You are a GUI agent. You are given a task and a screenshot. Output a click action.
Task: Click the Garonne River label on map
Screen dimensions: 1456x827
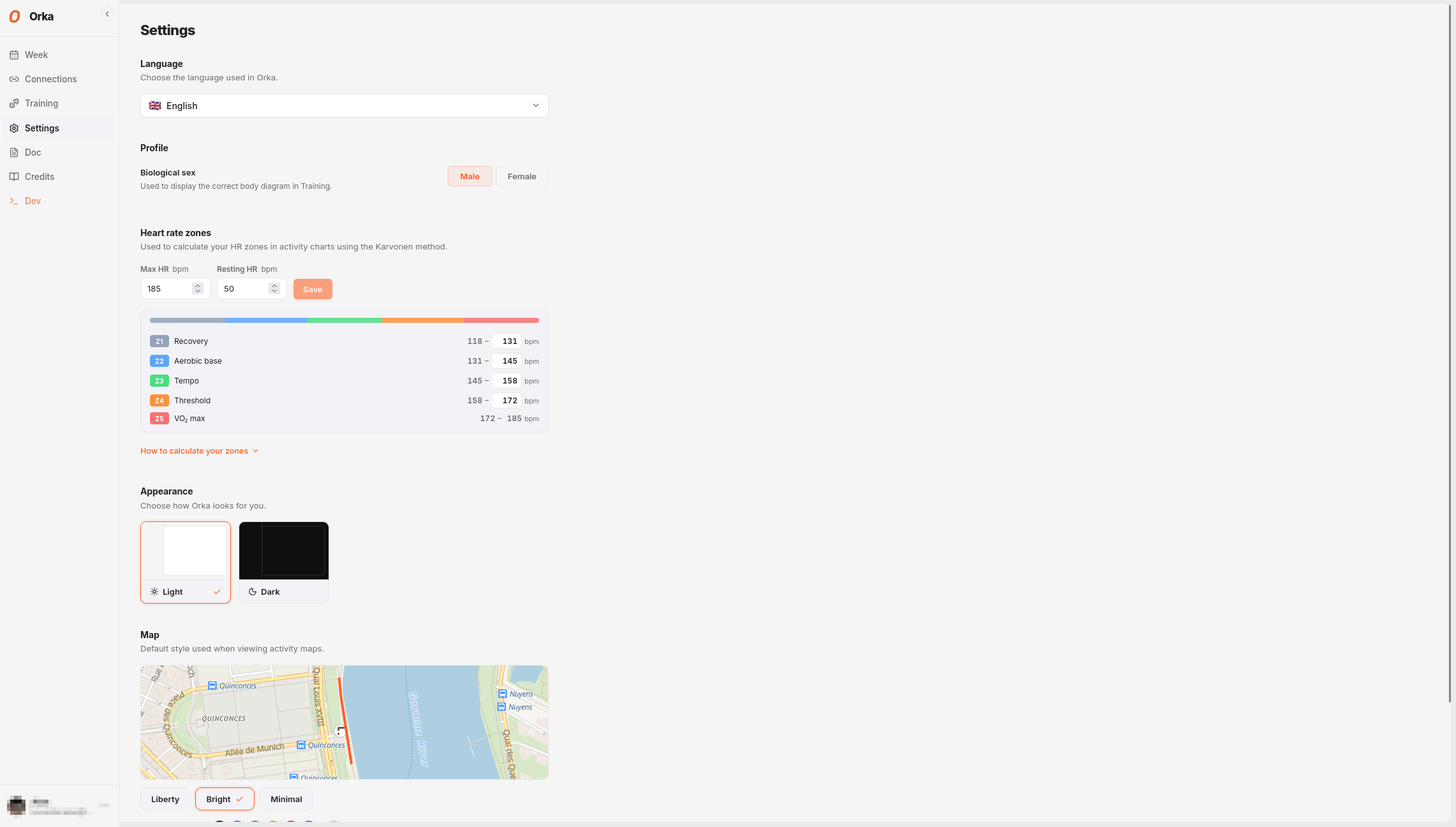[419, 729]
